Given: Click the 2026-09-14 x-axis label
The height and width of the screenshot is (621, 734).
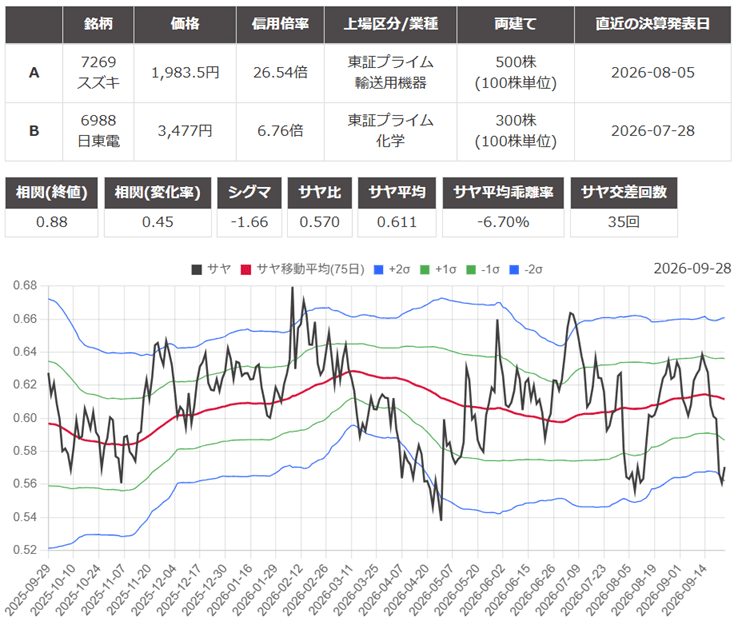Looking at the screenshot, I should coord(685,589).
